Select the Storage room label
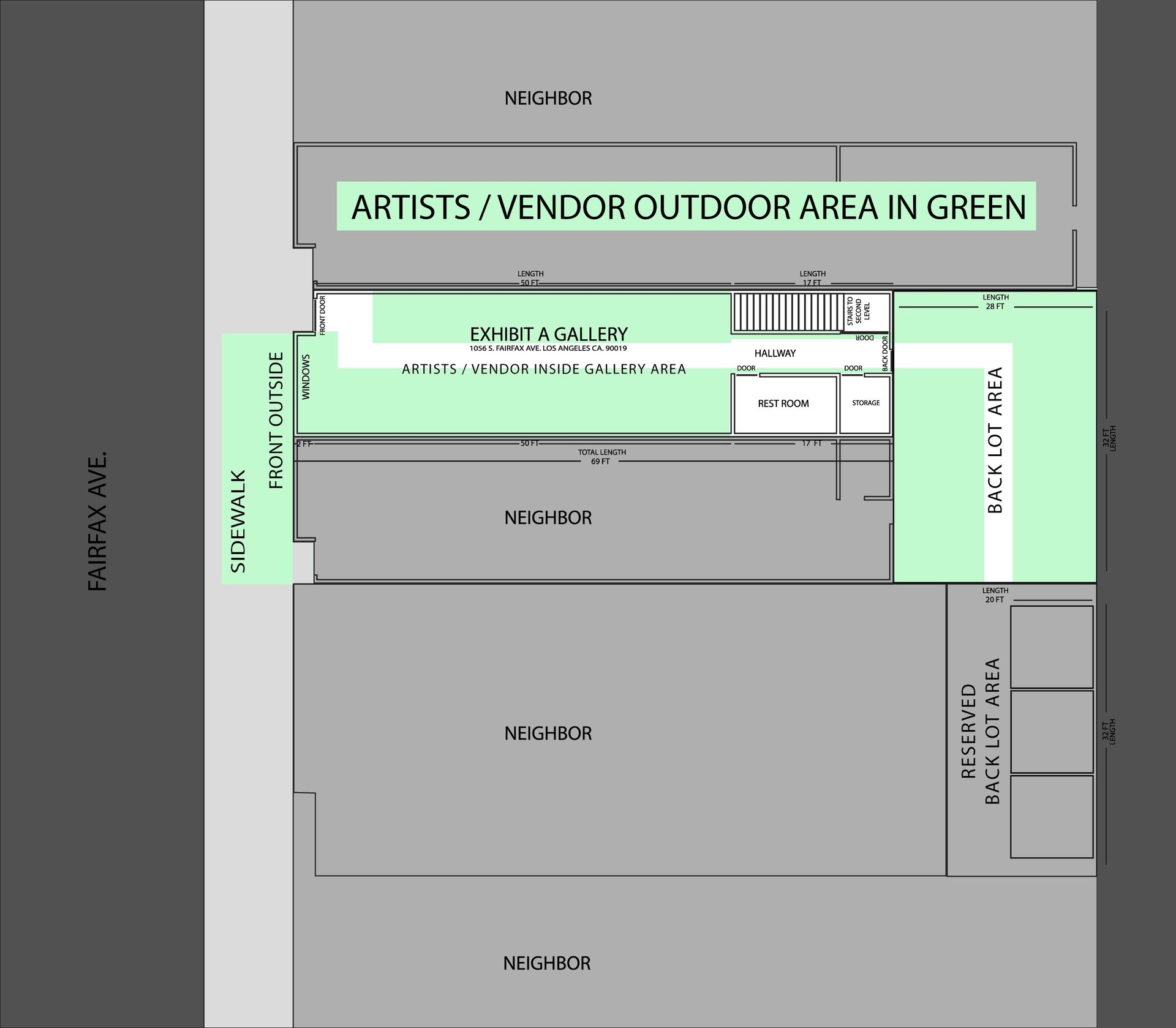1176x1028 pixels. point(865,403)
